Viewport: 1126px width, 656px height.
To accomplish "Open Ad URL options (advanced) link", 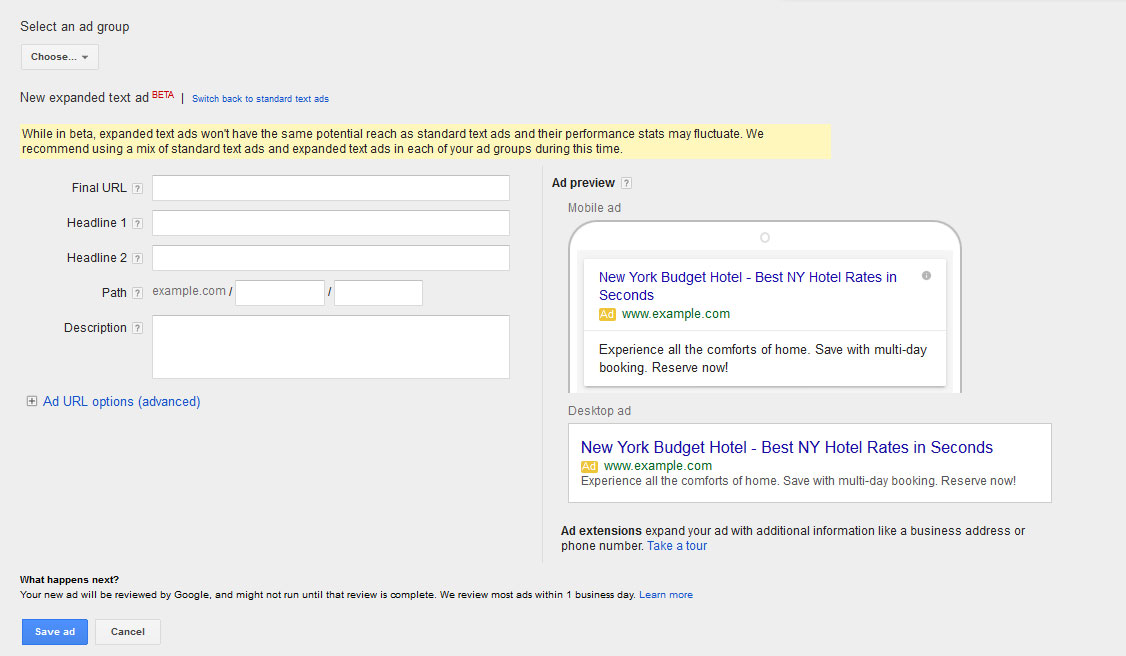I will click(121, 402).
